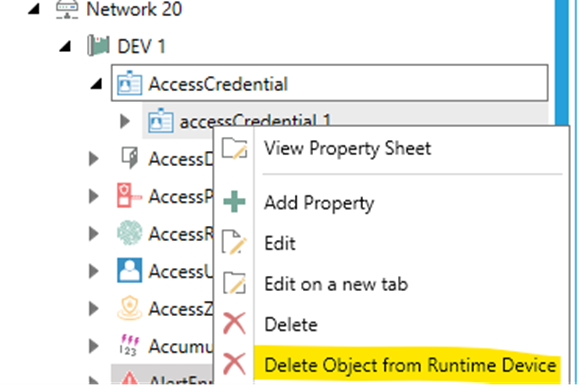Select Add Property menu entry
The width and height of the screenshot is (586, 392).
coord(319,203)
